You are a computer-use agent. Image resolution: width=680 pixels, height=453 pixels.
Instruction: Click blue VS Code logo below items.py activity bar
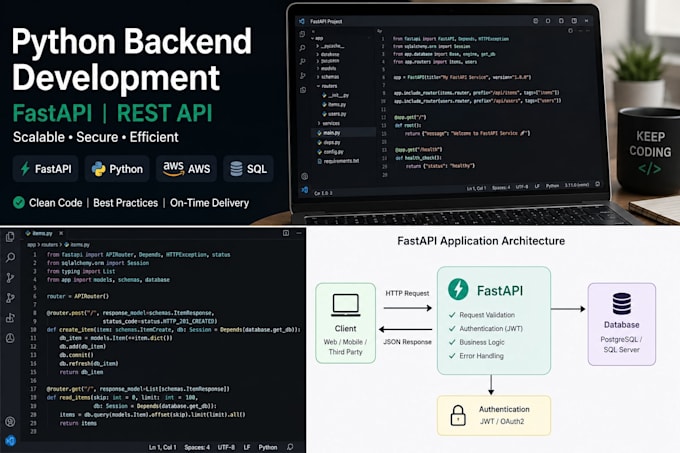(10, 441)
